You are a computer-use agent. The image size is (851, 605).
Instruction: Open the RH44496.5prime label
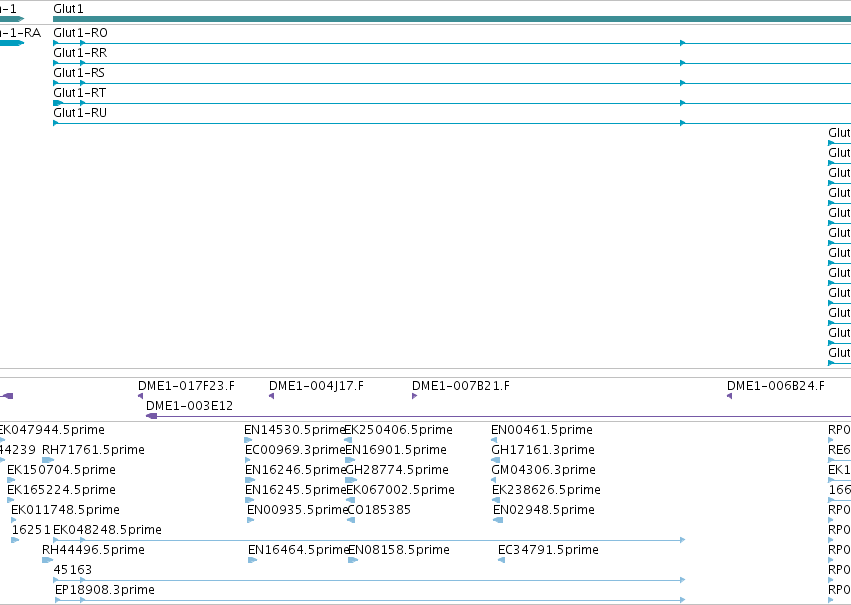[93, 551]
